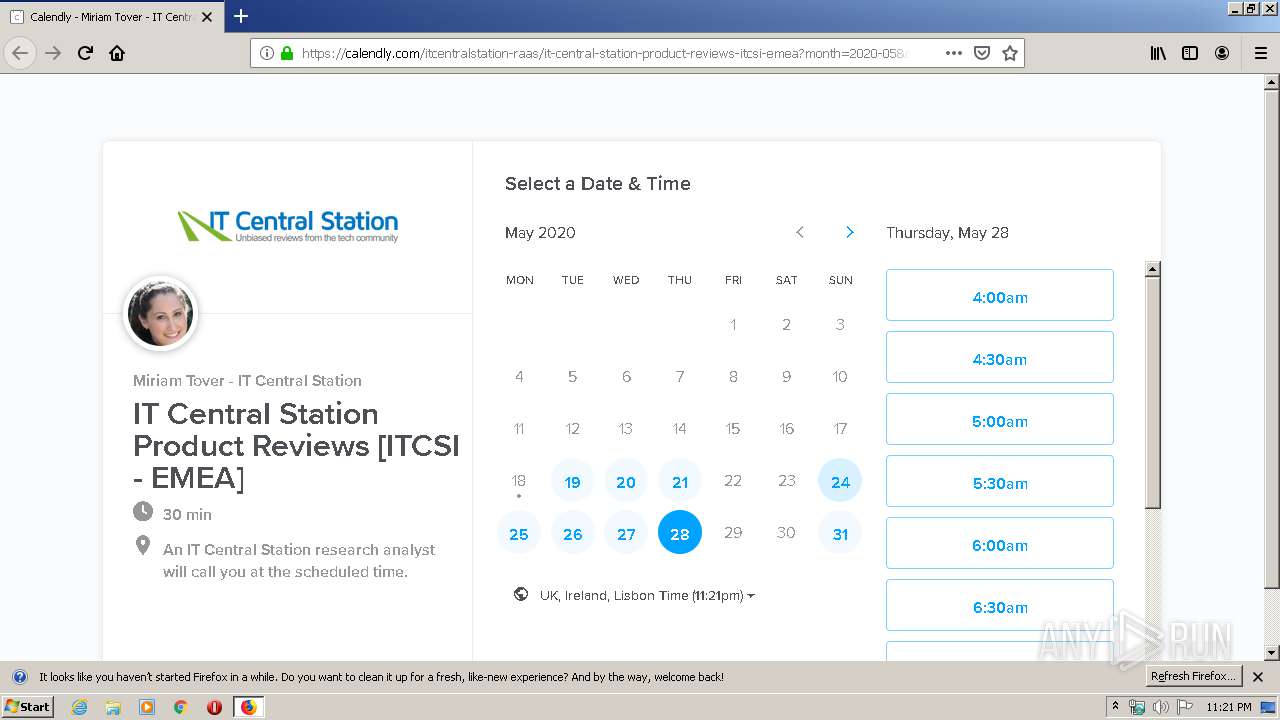Open Windows Explorer folder in taskbar
1280x720 pixels.
pyautogui.click(x=113, y=707)
